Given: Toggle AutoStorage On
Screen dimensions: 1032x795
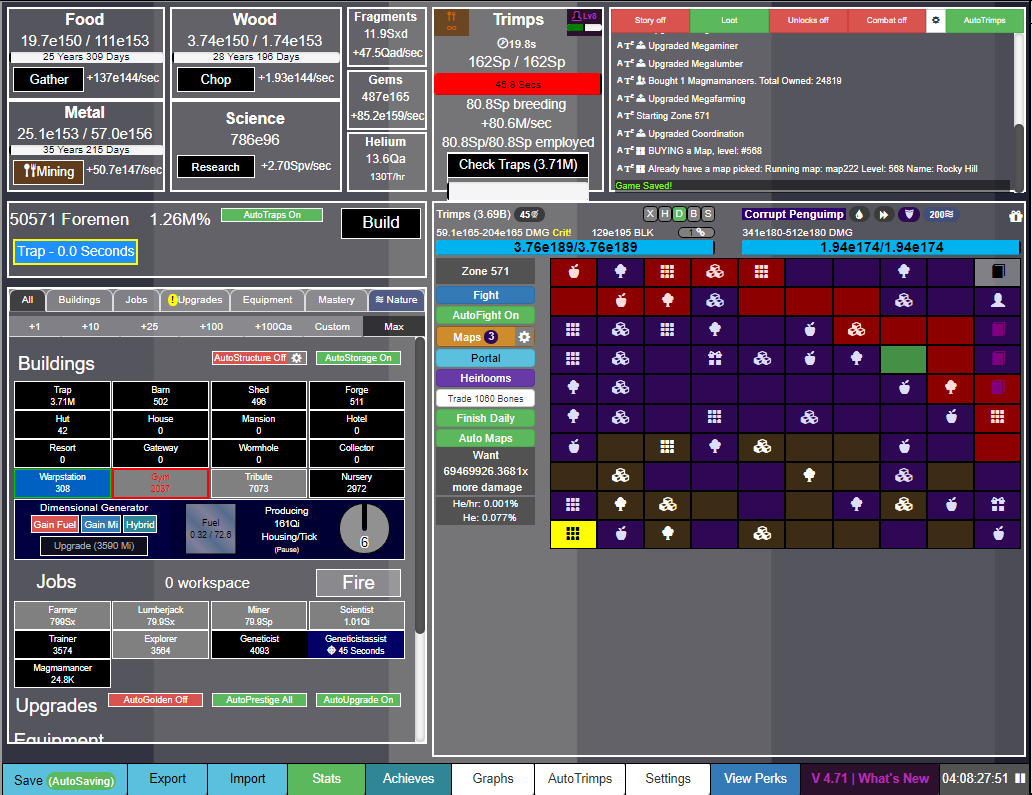Looking at the screenshot, I should pyautogui.click(x=358, y=358).
